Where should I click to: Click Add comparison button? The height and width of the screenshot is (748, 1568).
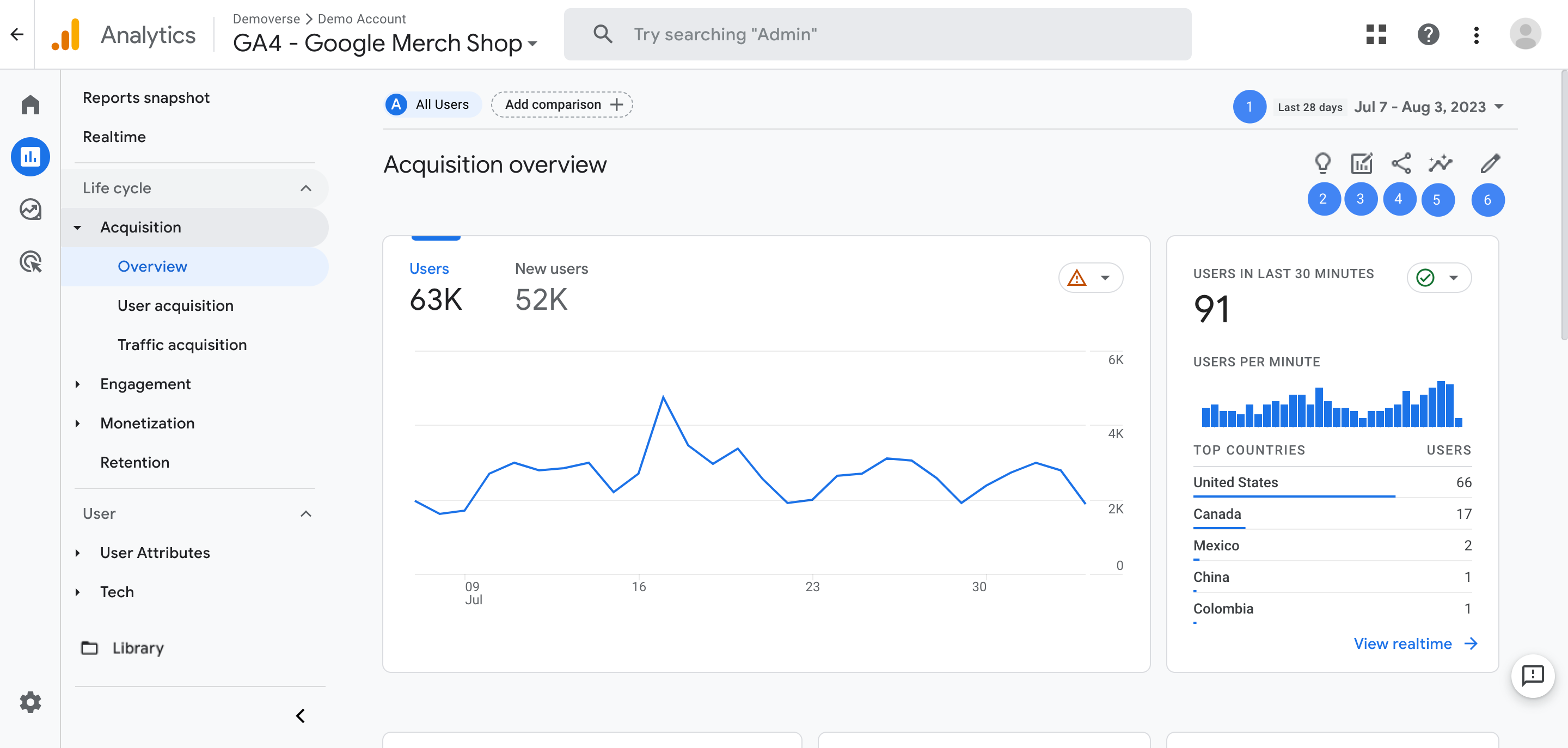[x=562, y=104]
